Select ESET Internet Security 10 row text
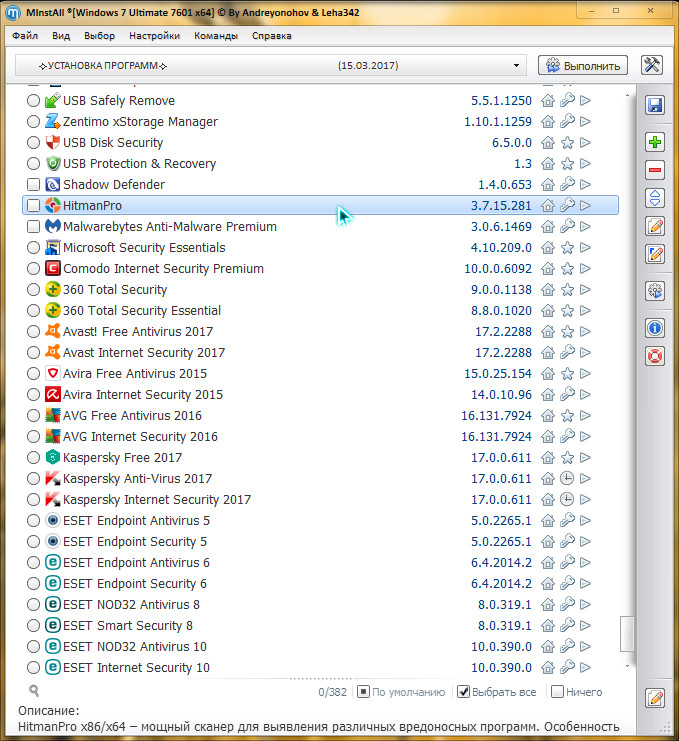The width and height of the screenshot is (679, 741). click(x=136, y=667)
